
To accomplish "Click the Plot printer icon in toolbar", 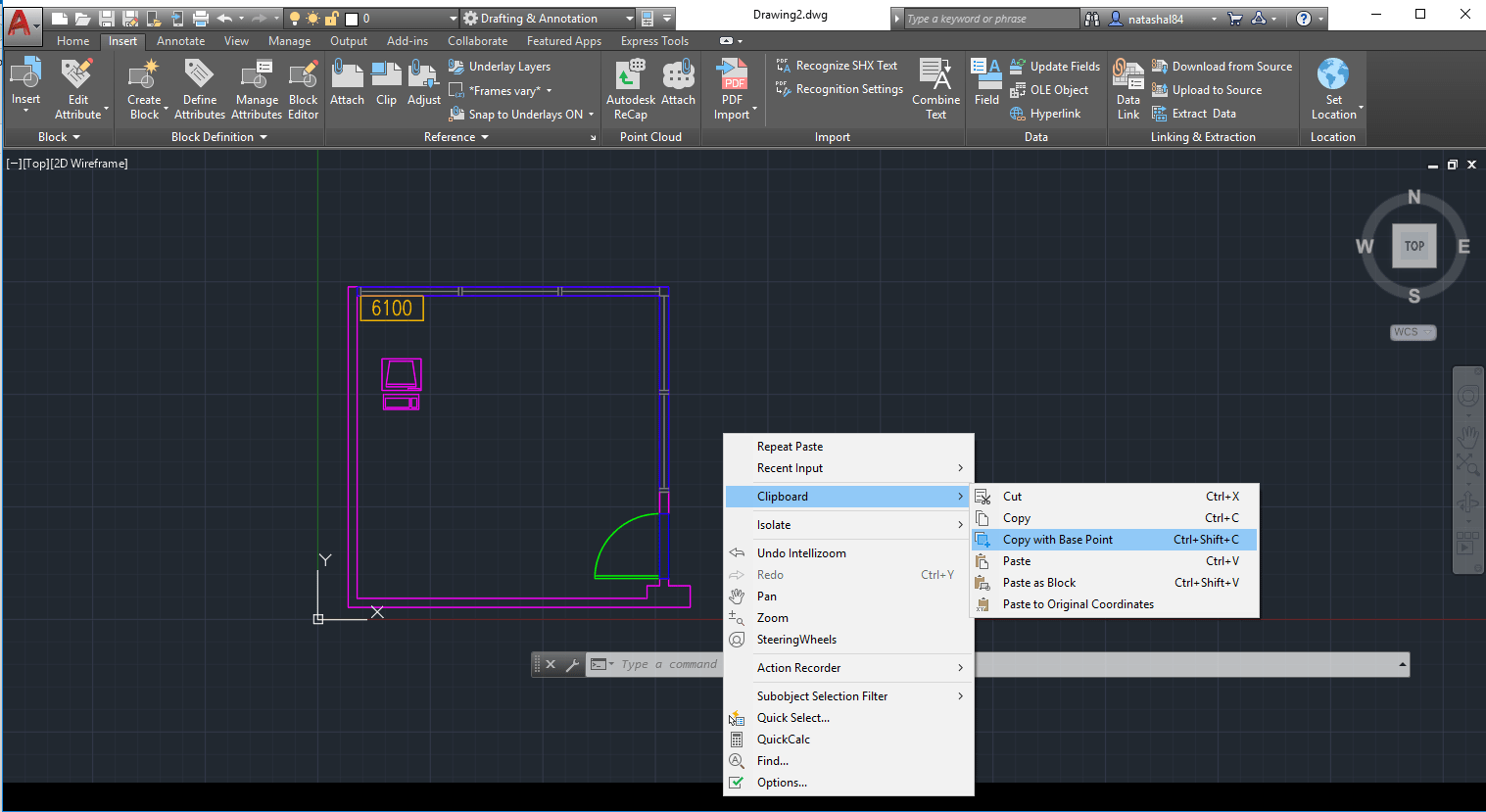I will (x=201, y=19).
